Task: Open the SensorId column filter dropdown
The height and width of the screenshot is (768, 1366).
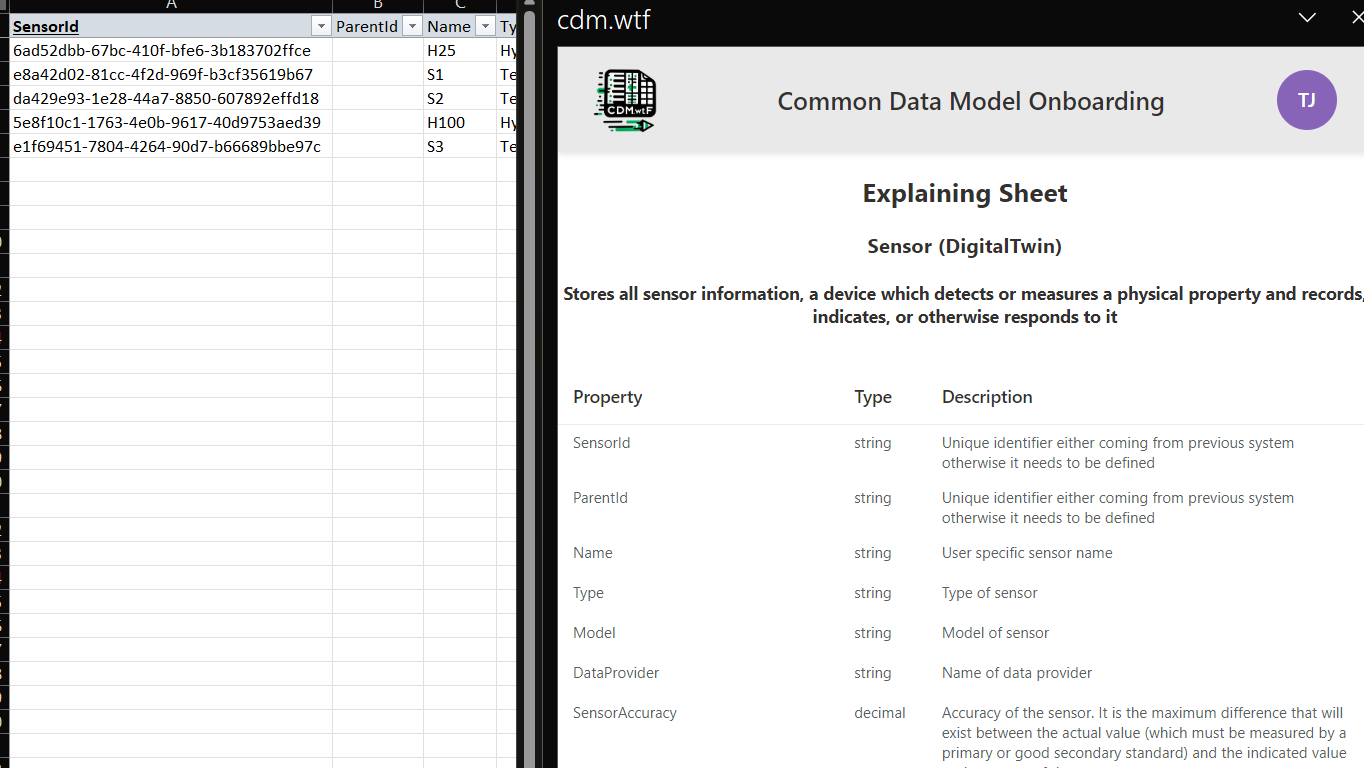Action: pos(321,27)
